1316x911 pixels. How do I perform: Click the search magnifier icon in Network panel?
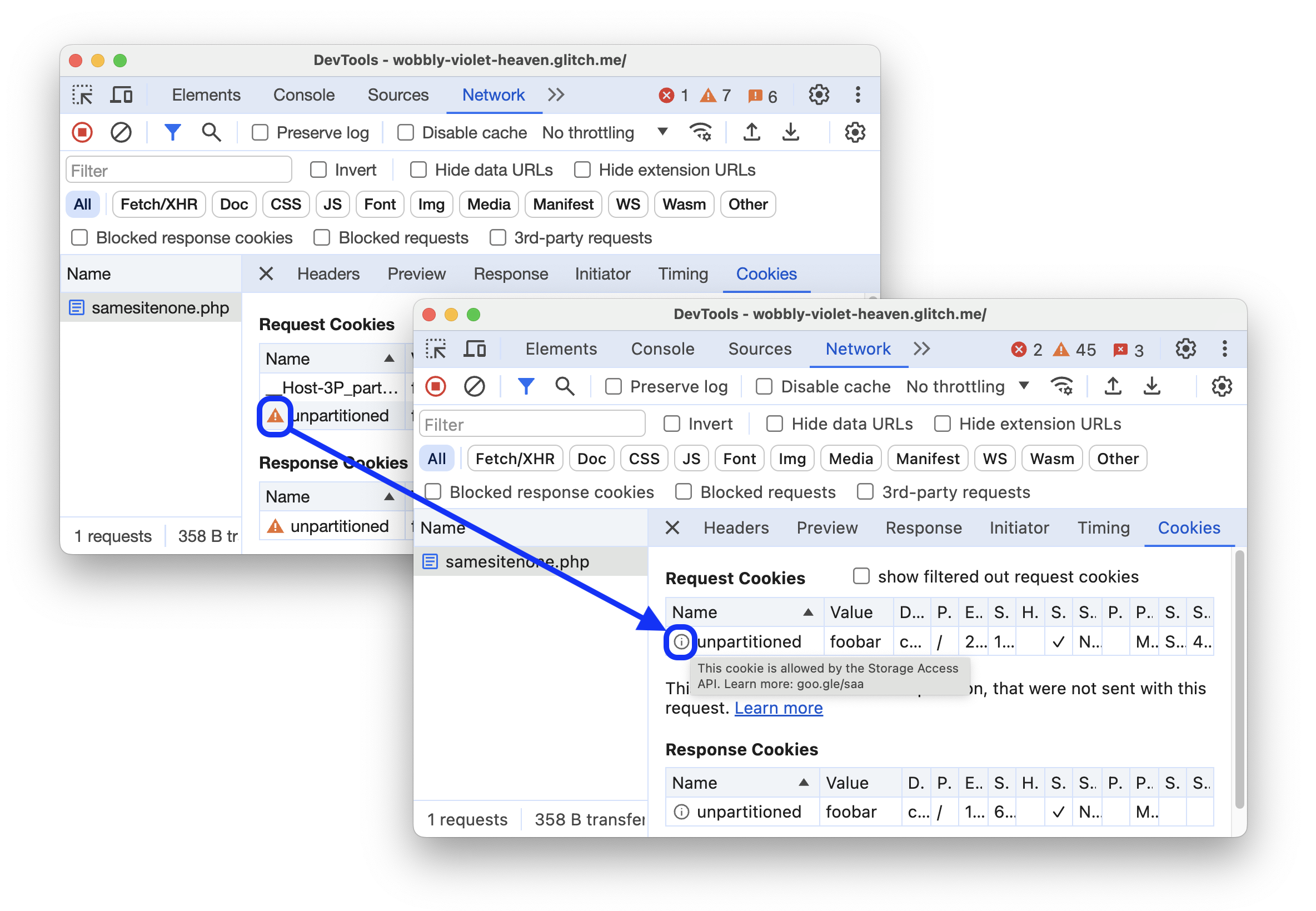(x=210, y=133)
